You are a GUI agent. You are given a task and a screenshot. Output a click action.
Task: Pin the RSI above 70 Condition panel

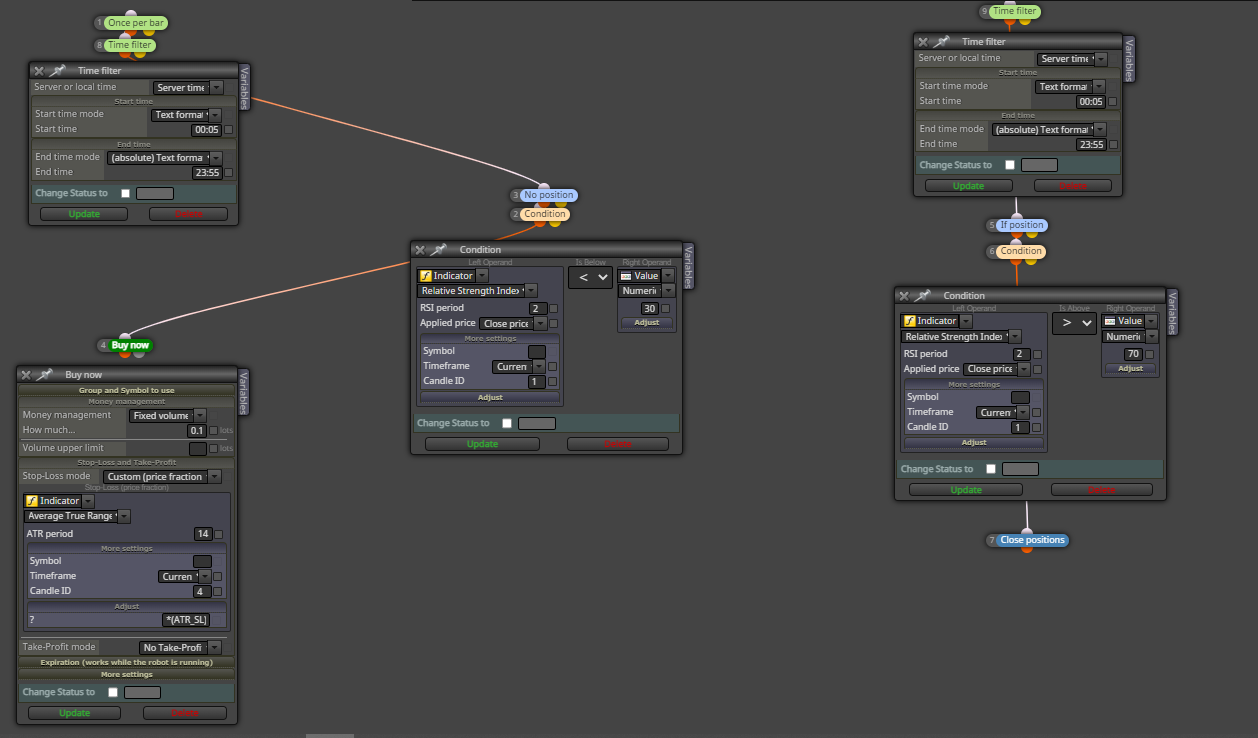point(922,296)
